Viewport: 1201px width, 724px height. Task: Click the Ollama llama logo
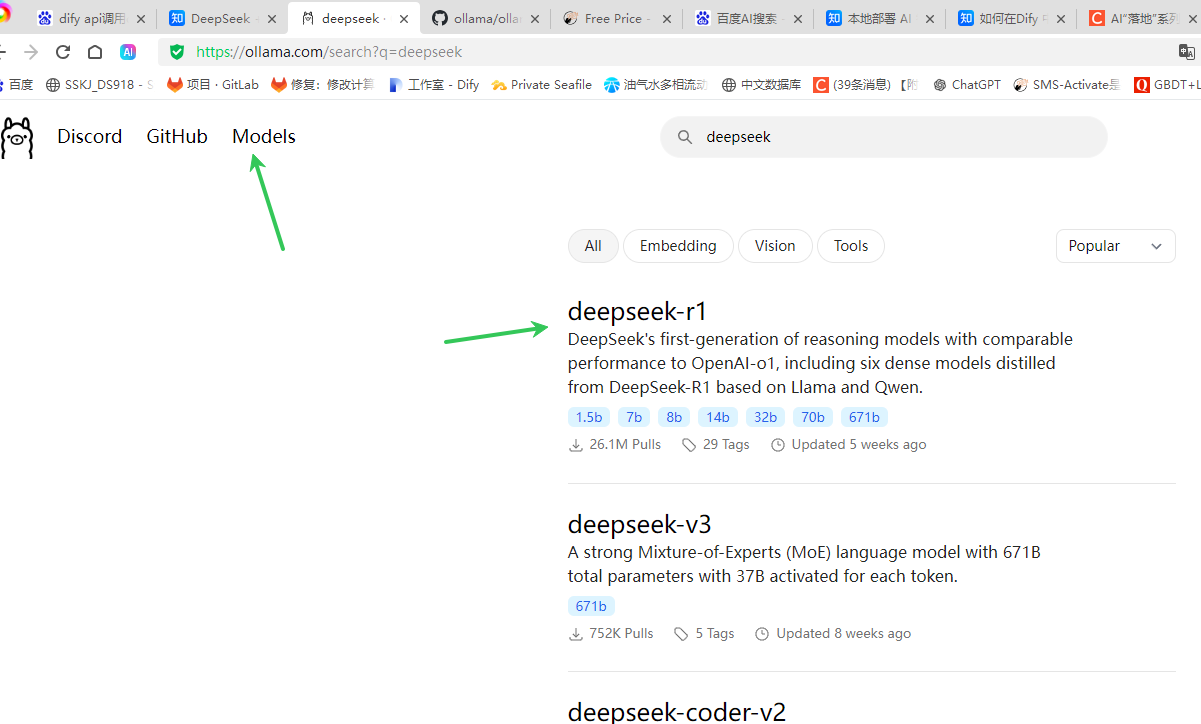(x=17, y=137)
